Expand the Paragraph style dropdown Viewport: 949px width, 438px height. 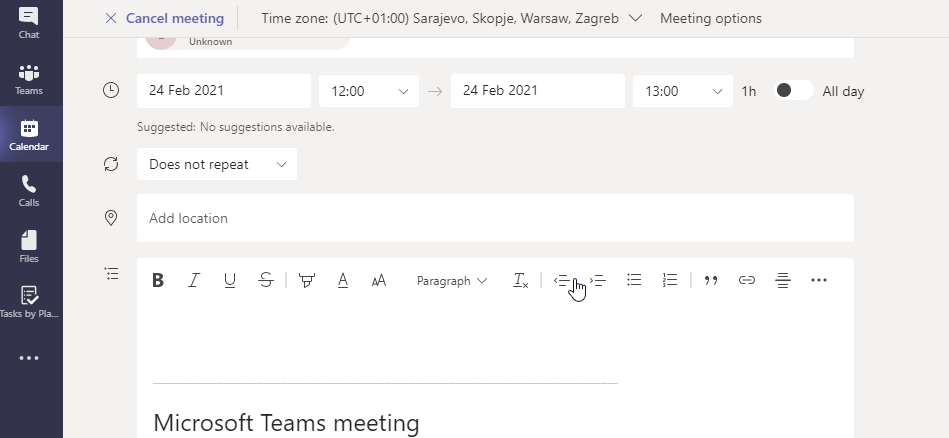point(452,281)
